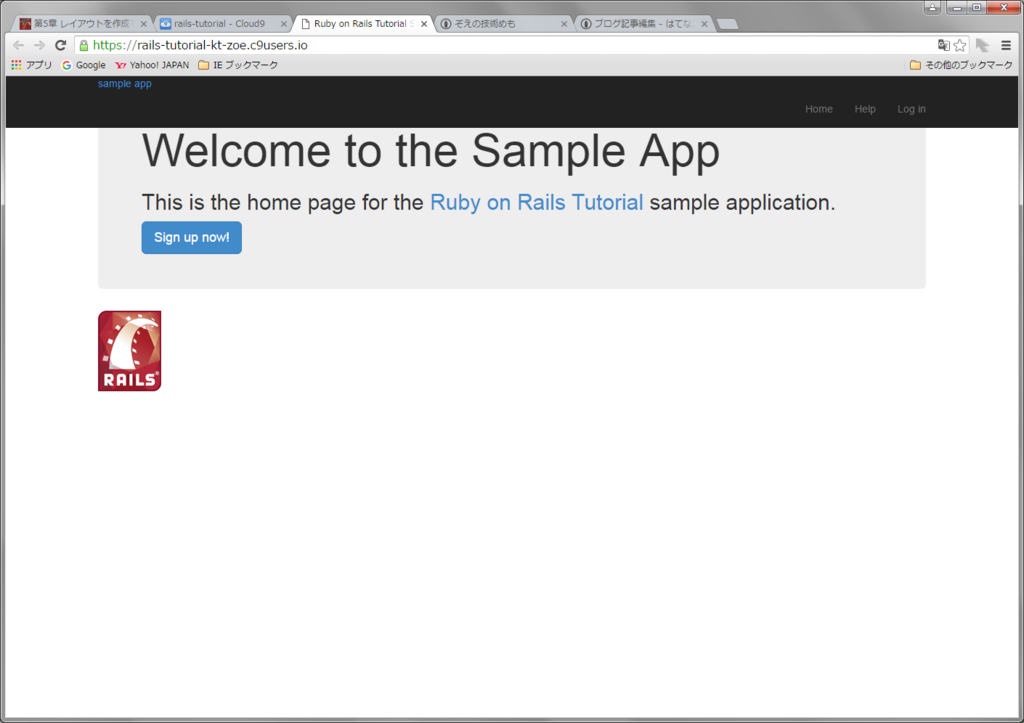This screenshot has height=723, width=1024.
Task: Open the Chrome hamburger menu
Action: click(x=1006, y=45)
